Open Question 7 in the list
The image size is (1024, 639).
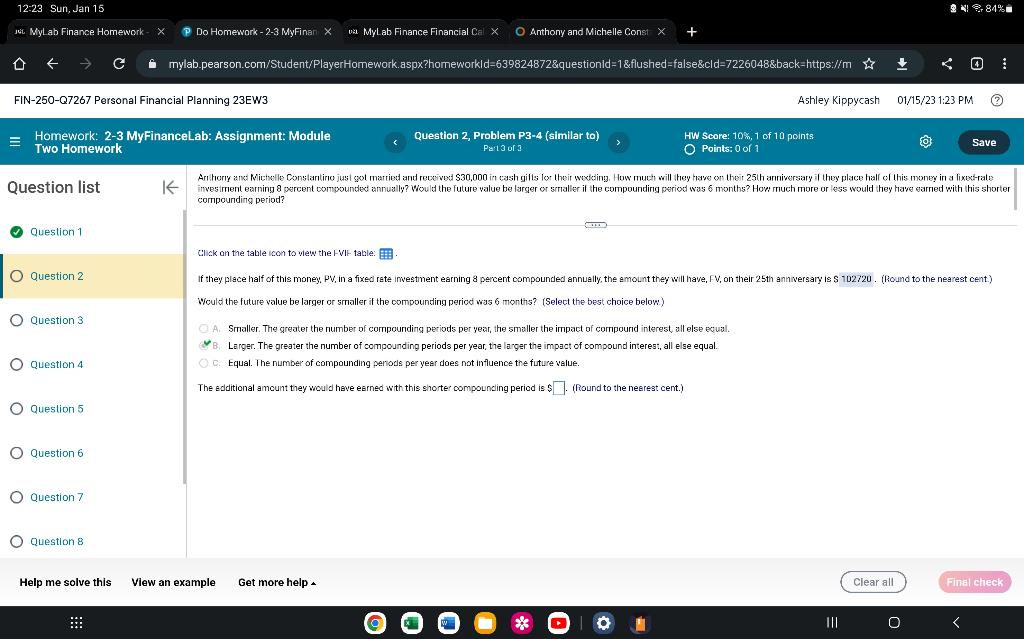[57, 497]
